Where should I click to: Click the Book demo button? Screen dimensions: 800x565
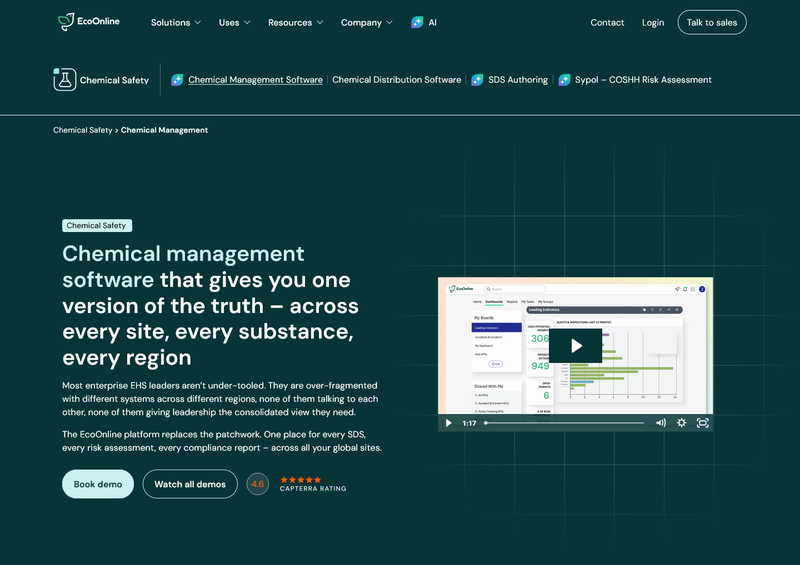coord(98,484)
